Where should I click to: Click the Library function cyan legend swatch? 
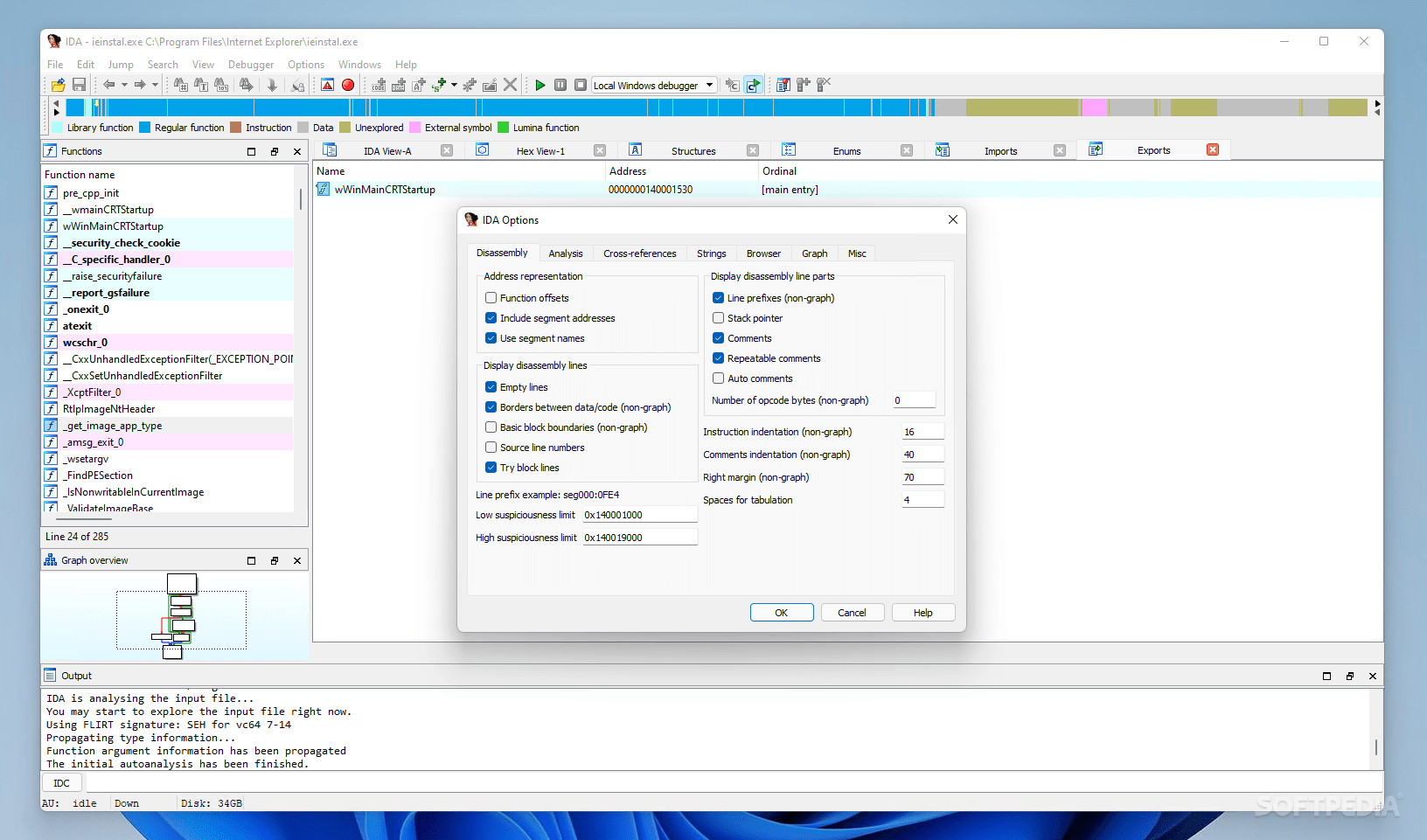click(x=57, y=128)
